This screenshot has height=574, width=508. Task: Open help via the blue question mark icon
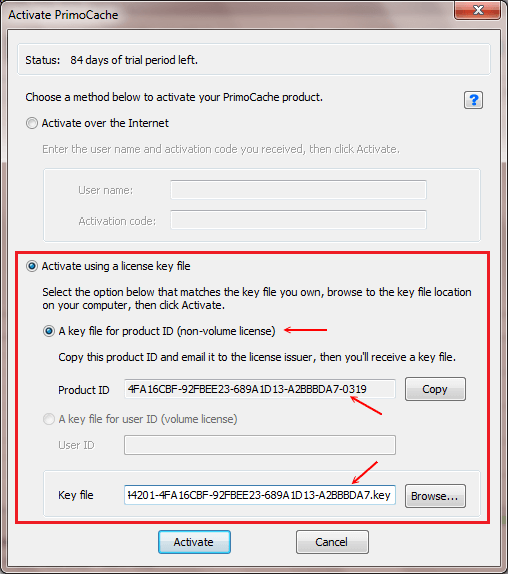click(473, 100)
